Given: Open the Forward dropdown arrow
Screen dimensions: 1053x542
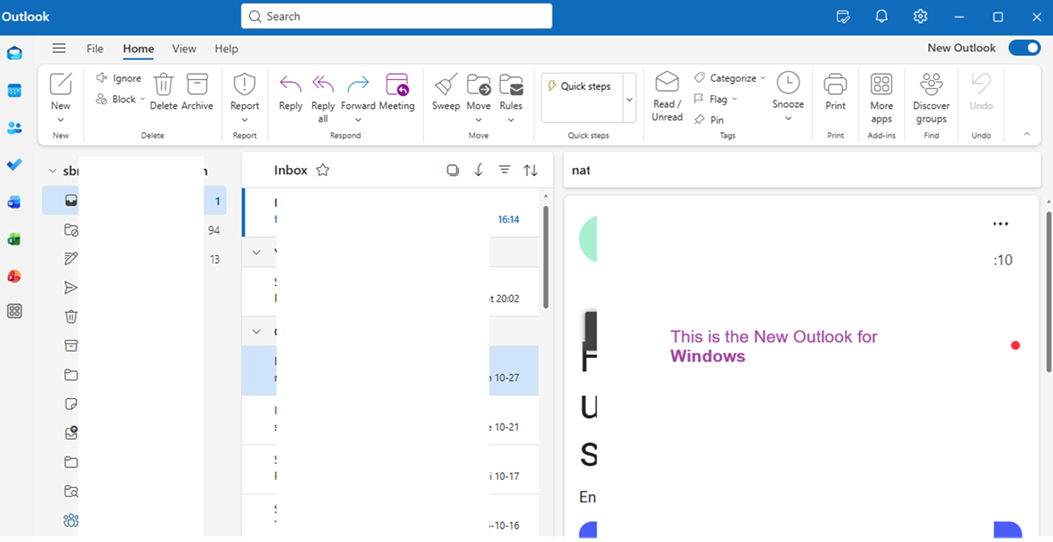Looking at the screenshot, I should [x=358, y=120].
